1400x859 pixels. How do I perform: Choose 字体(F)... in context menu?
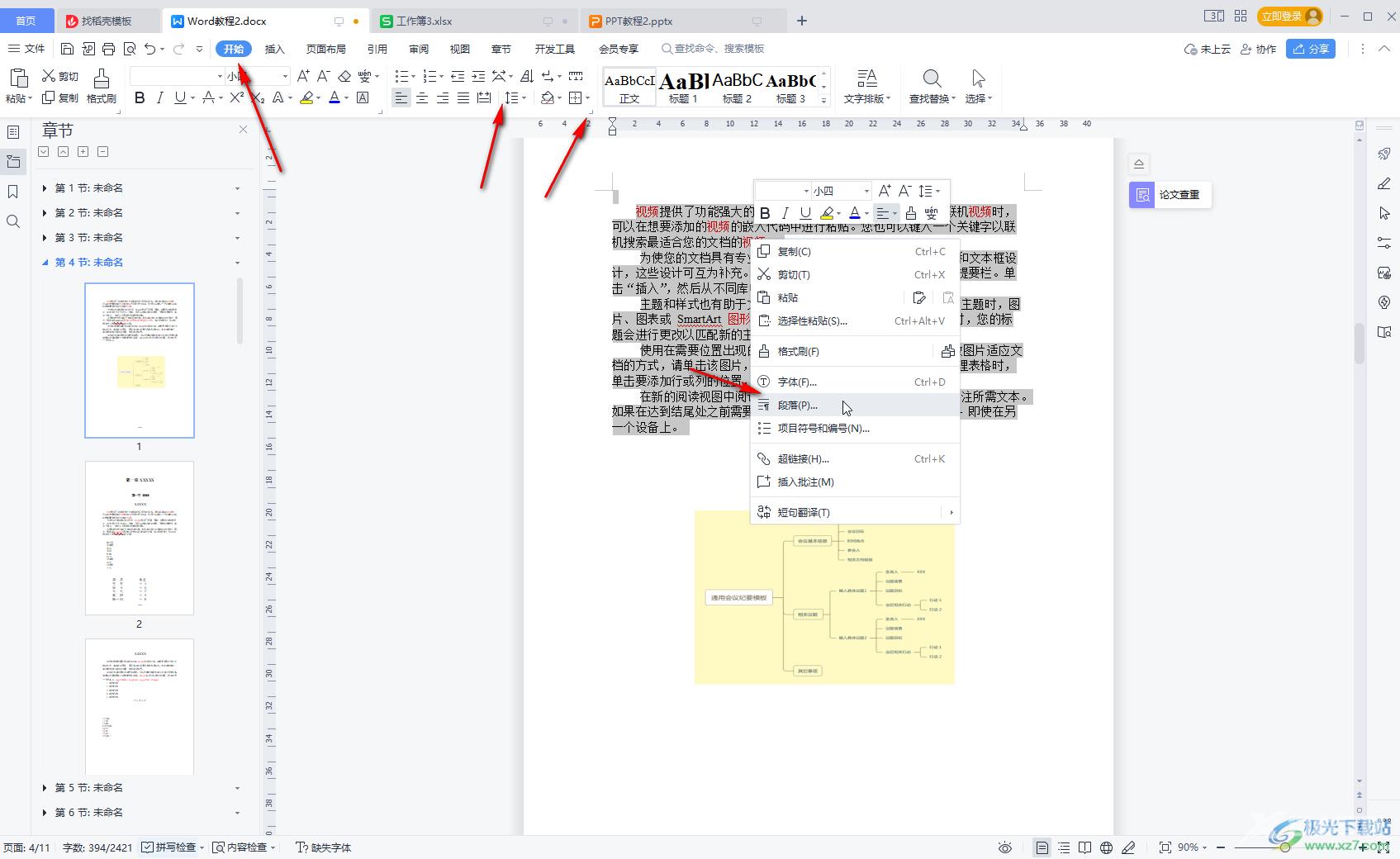point(855,382)
